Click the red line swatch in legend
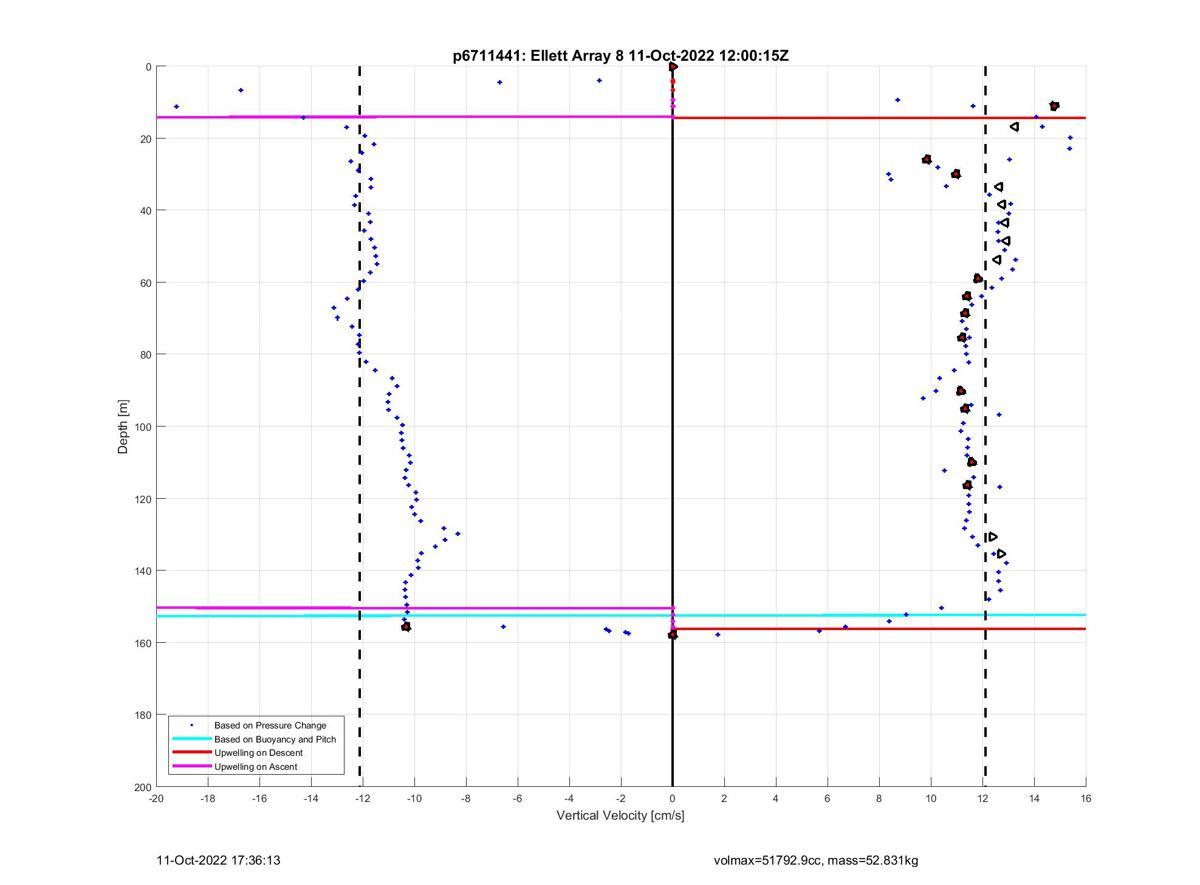Viewport: 1200px width, 885px height. click(x=192, y=753)
